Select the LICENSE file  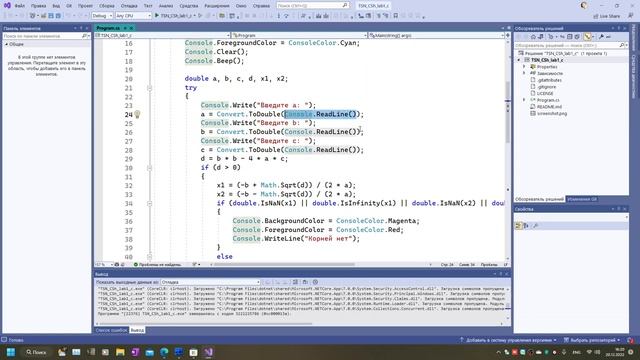(x=544, y=93)
